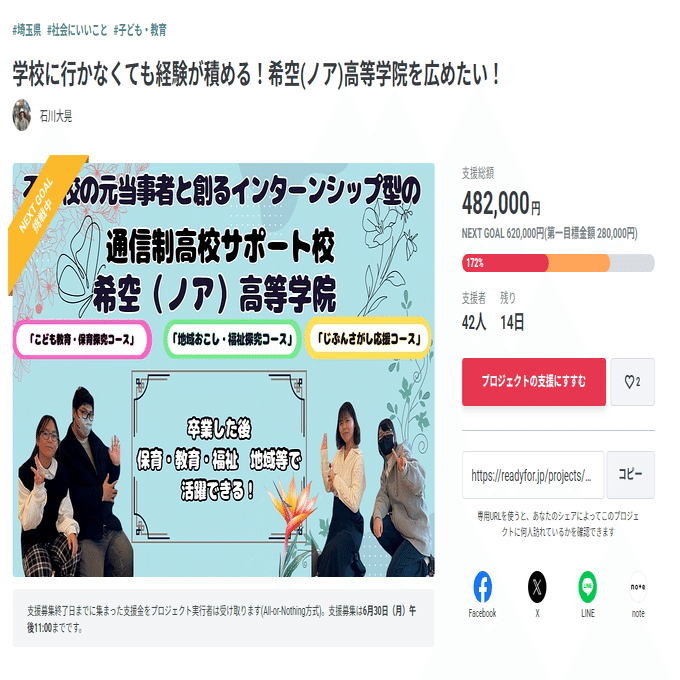This screenshot has height=680, width=680.
Task: Open the #社会にいいこと tag
Action: click(77, 30)
